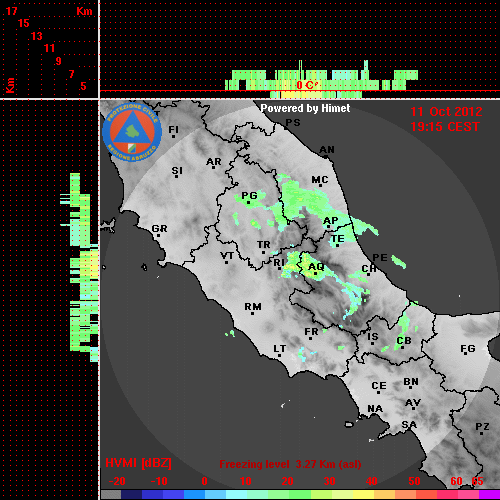Click the '-20' value on dBZ scale
The width and height of the screenshot is (500, 500).
coord(117,481)
